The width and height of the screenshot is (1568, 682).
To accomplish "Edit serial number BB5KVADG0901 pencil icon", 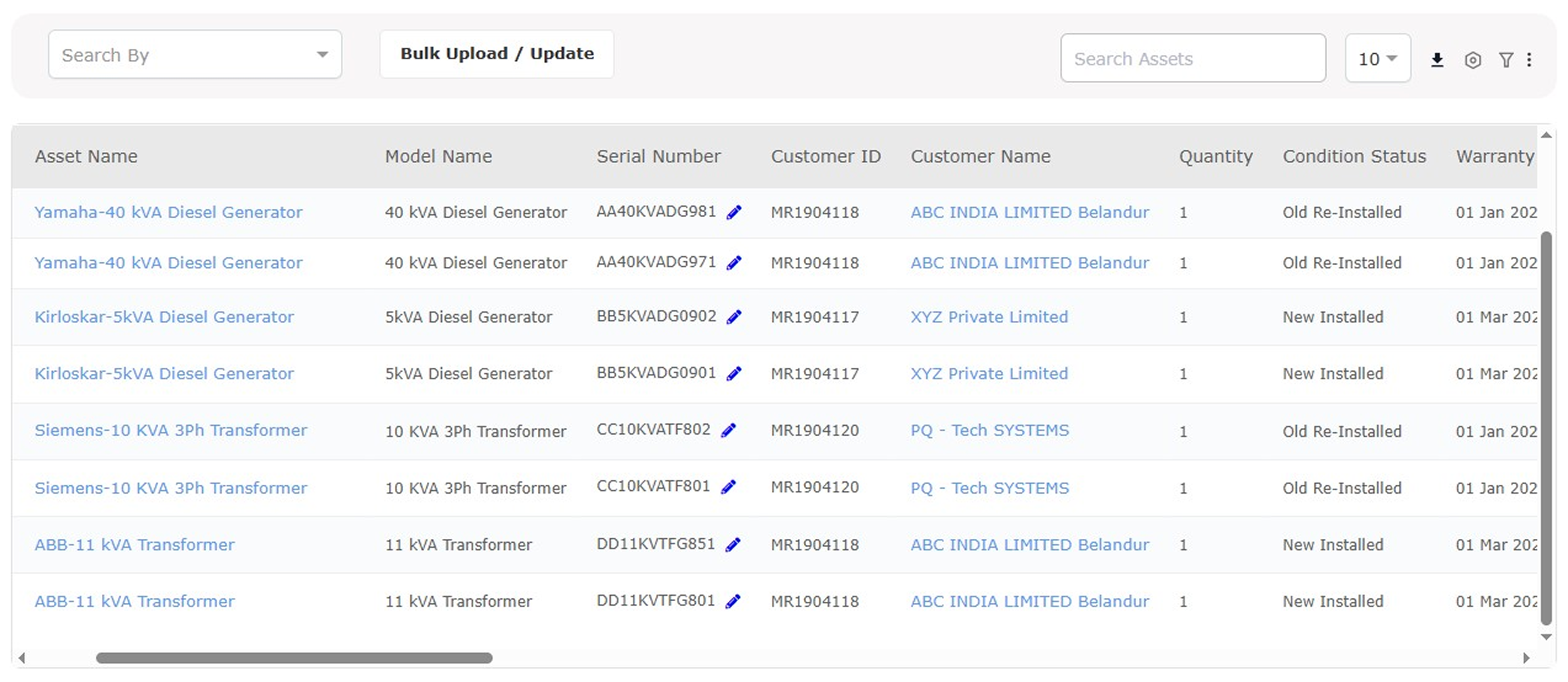I will point(734,374).
